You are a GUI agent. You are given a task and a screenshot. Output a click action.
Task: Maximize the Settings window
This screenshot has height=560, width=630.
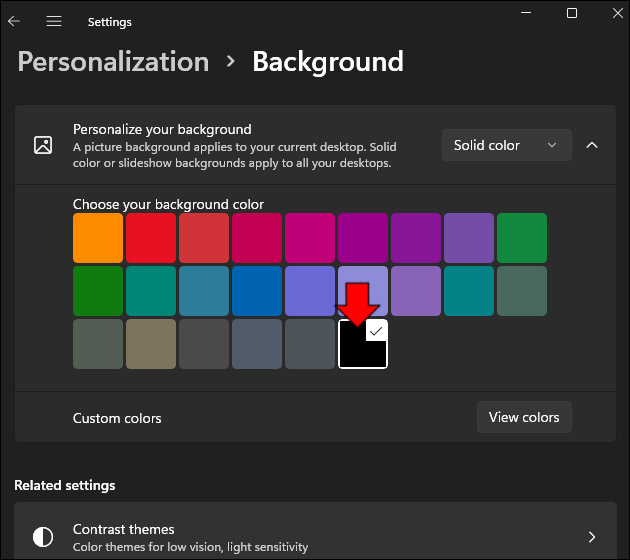coord(572,13)
